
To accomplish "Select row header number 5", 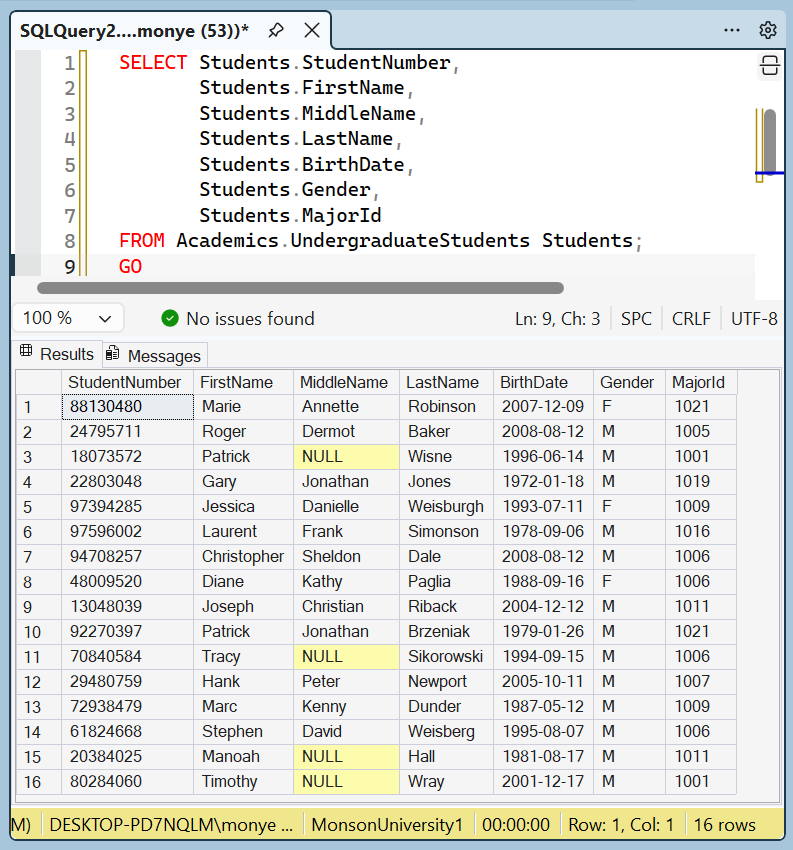I will [x=38, y=507].
